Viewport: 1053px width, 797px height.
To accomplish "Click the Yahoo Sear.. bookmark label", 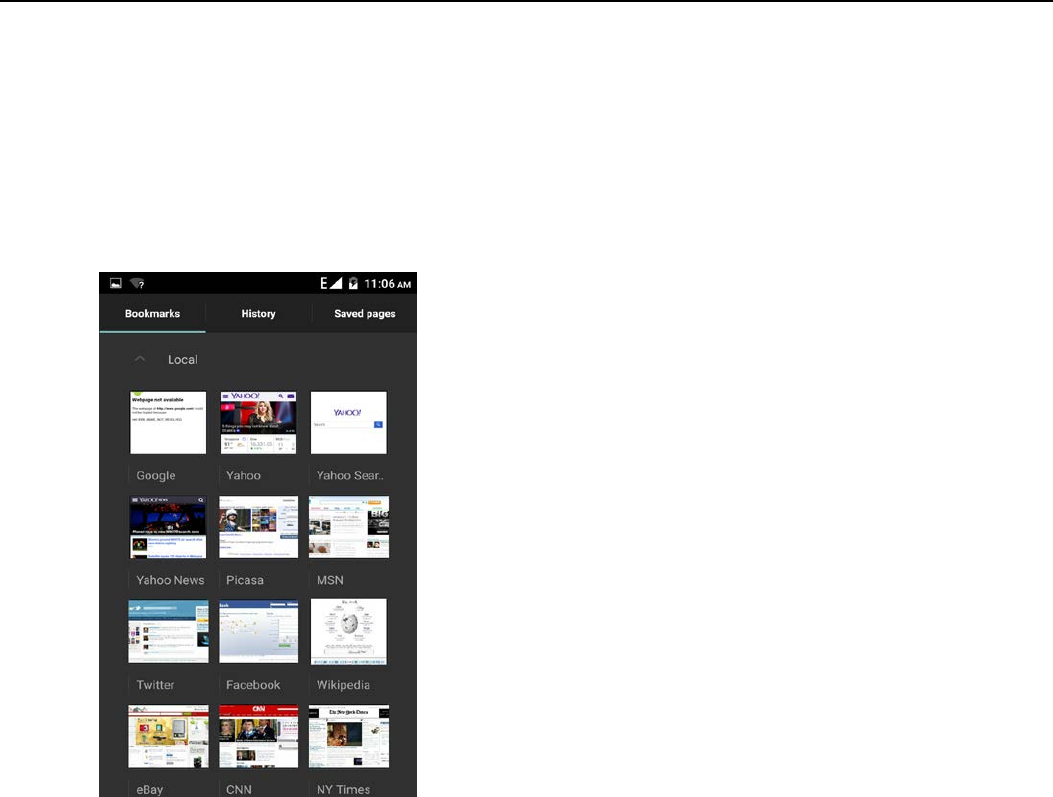I will [350, 475].
